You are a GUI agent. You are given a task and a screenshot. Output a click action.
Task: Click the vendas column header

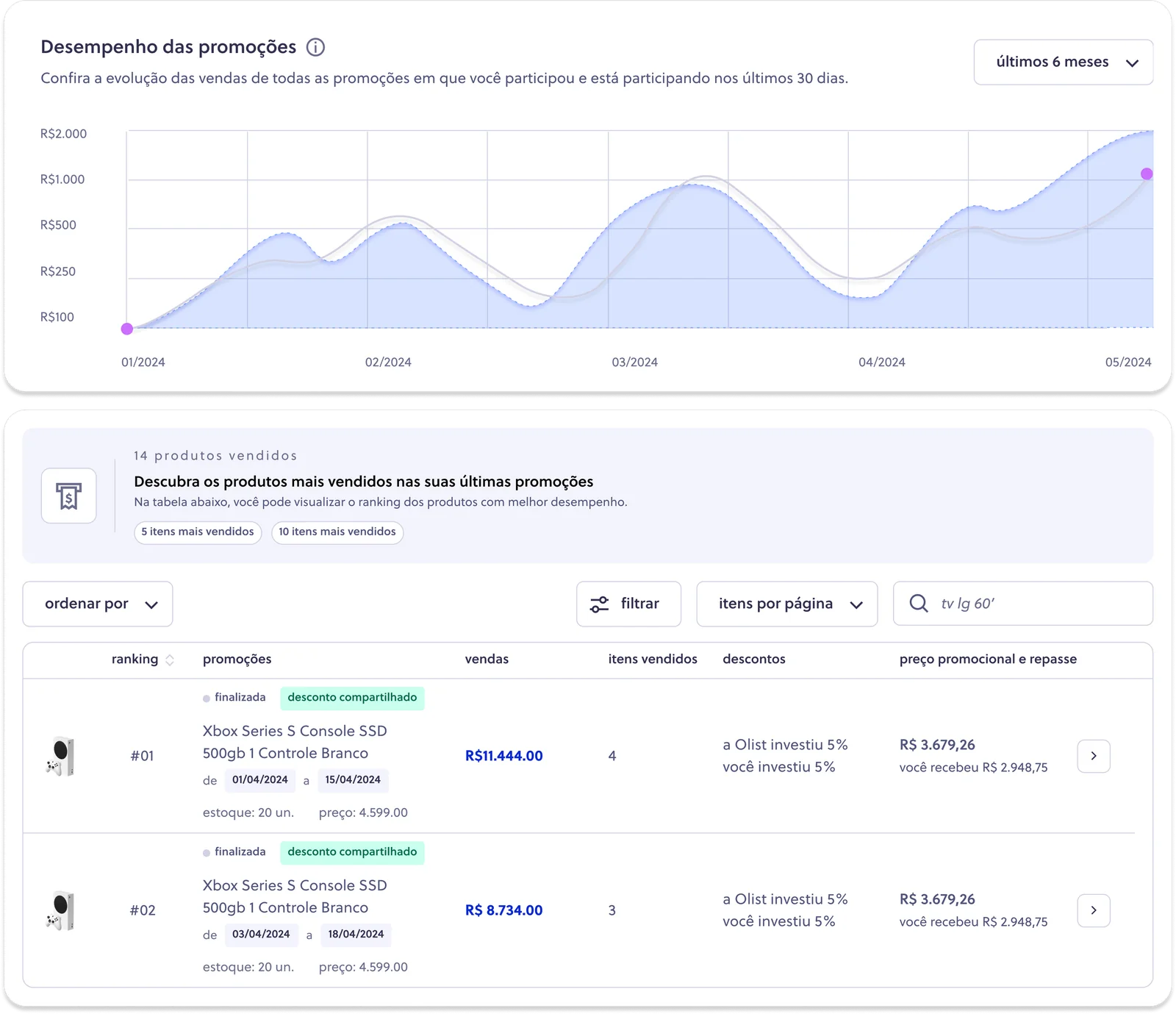(x=487, y=659)
